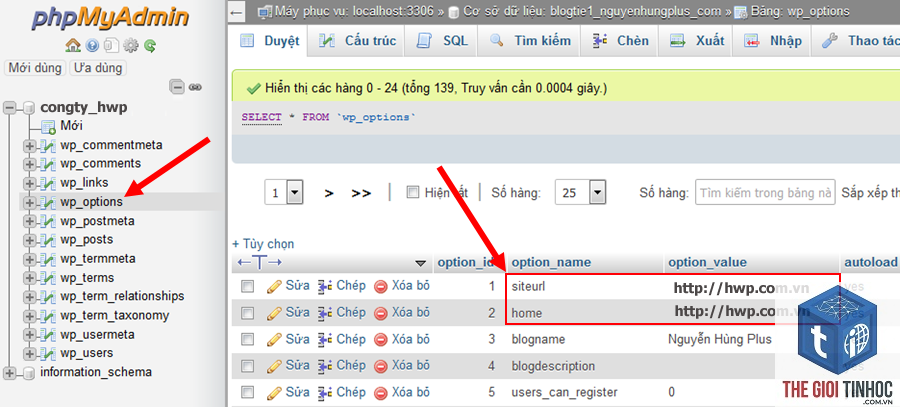
Task: Expand the wp_posts table node
Action: [29, 239]
